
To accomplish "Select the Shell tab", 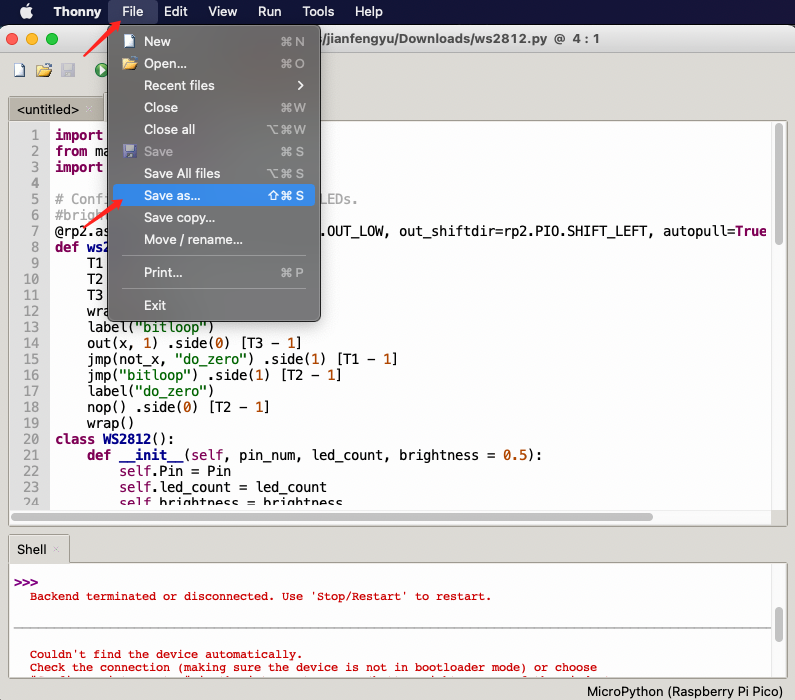I will click(31, 549).
